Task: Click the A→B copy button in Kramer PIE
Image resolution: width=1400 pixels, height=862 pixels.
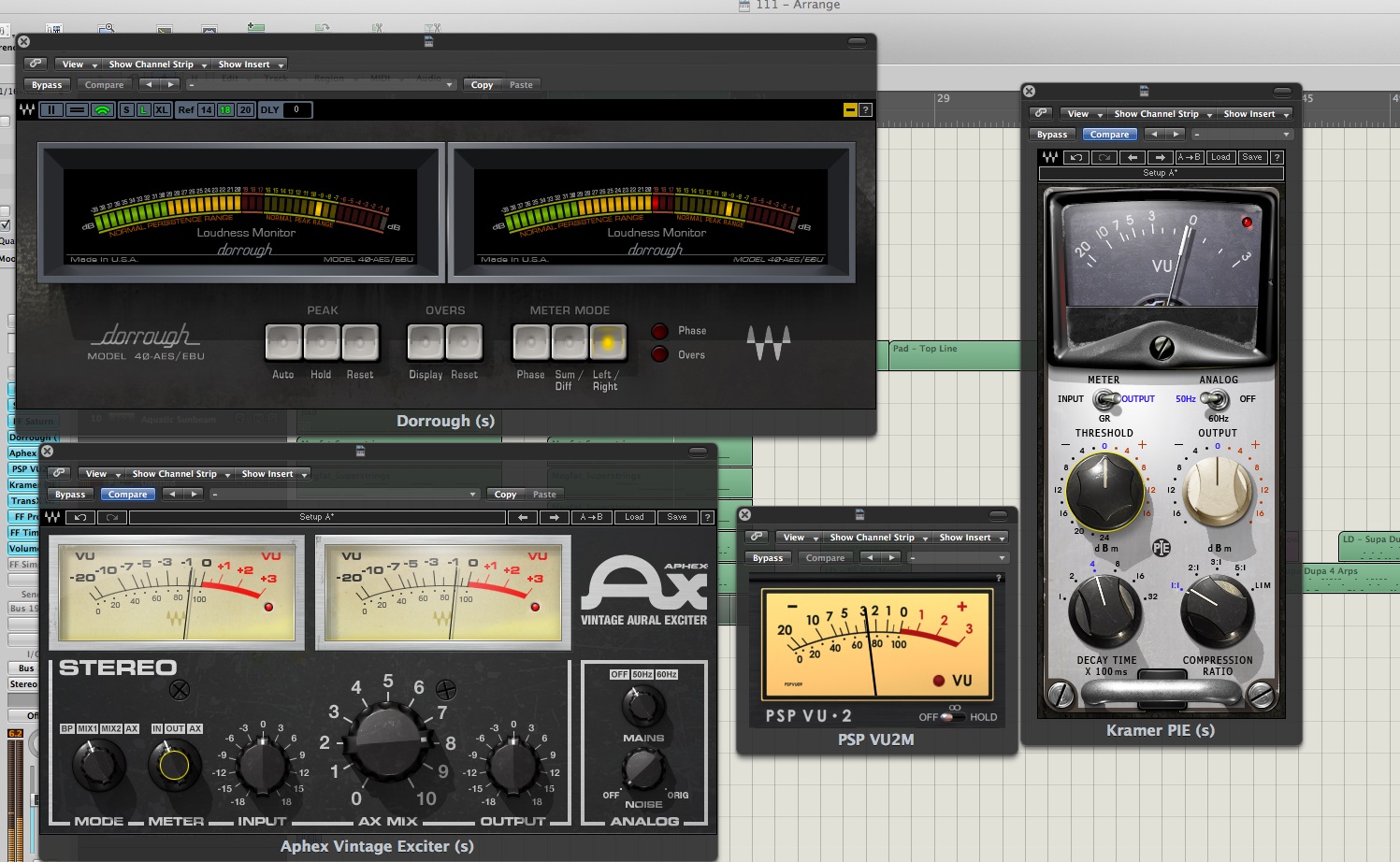Action: pos(1190,157)
